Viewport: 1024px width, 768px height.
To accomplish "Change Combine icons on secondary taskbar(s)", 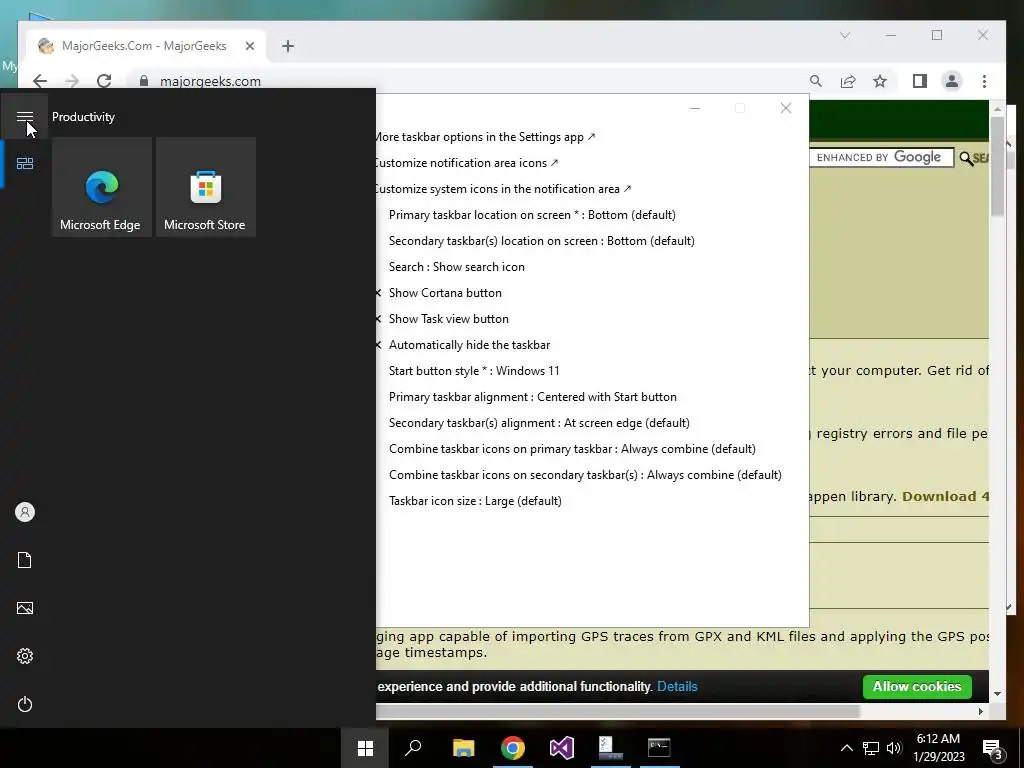I will [585, 475].
